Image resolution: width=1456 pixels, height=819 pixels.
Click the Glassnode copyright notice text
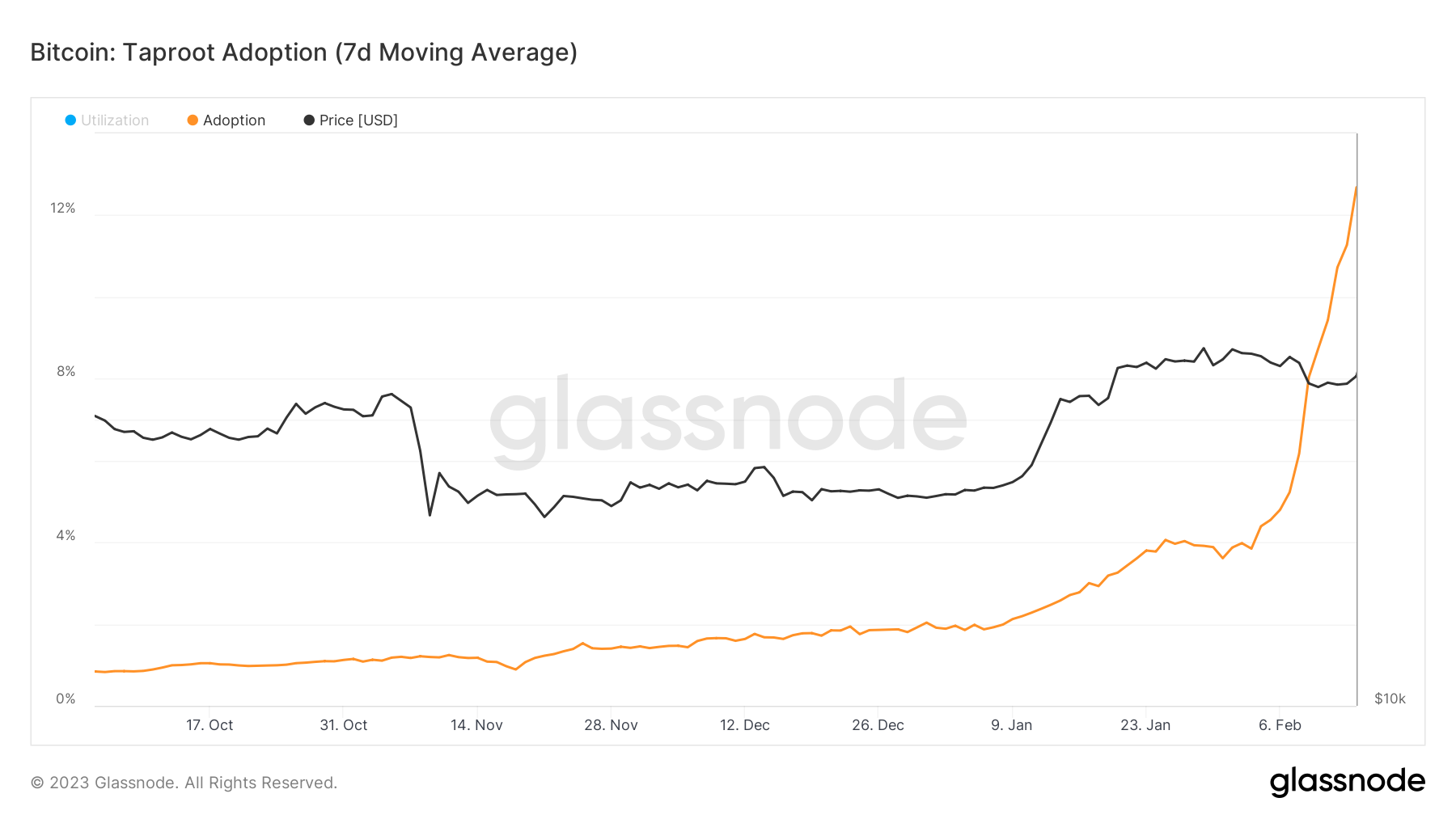click(184, 783)
